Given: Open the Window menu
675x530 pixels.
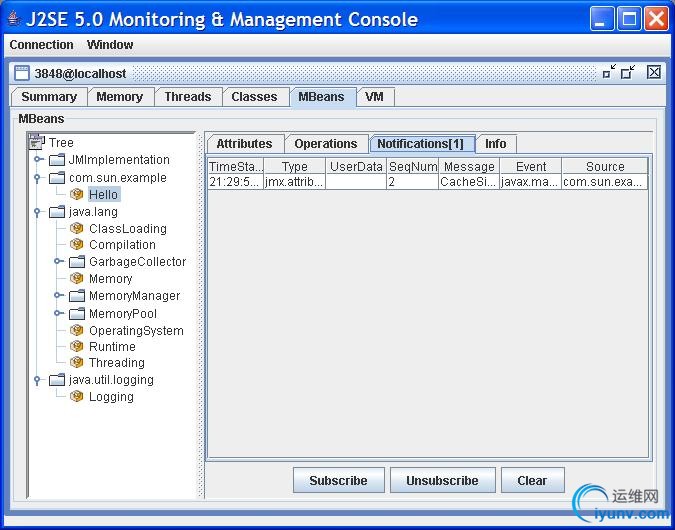Looking at the screenshot, I should coord(110,45).
